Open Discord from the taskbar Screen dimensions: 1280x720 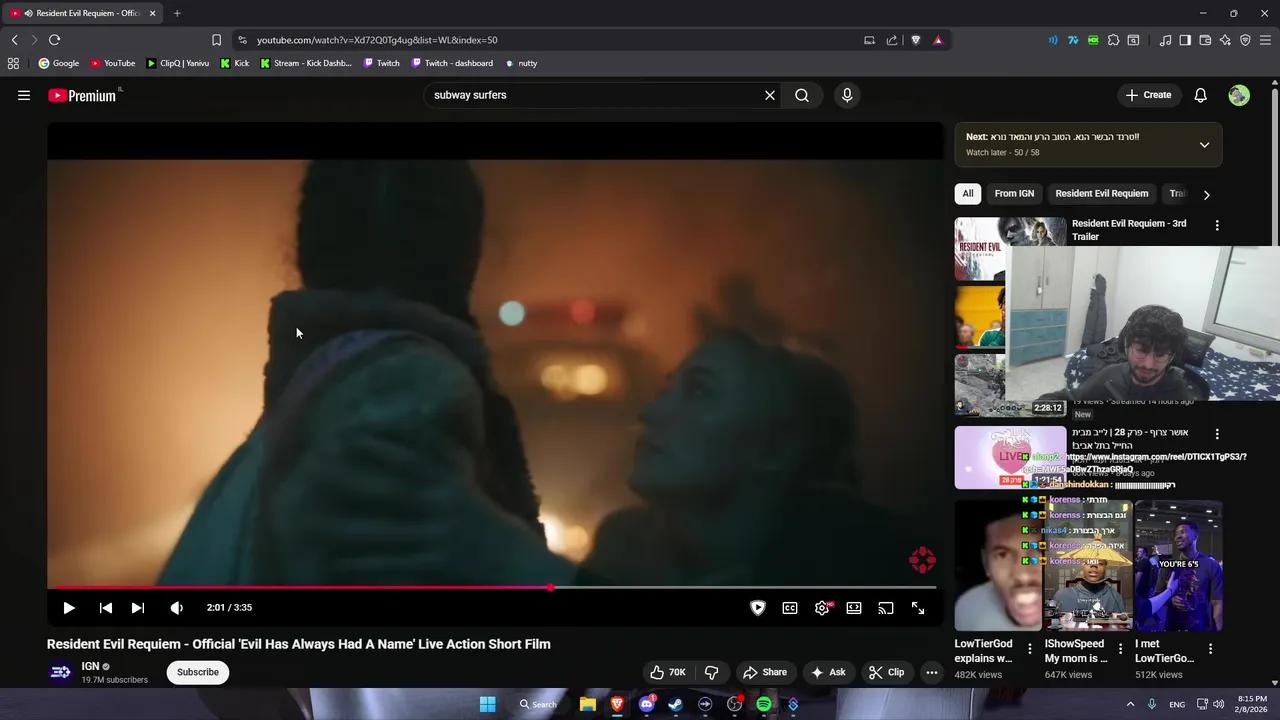[646, 704]
